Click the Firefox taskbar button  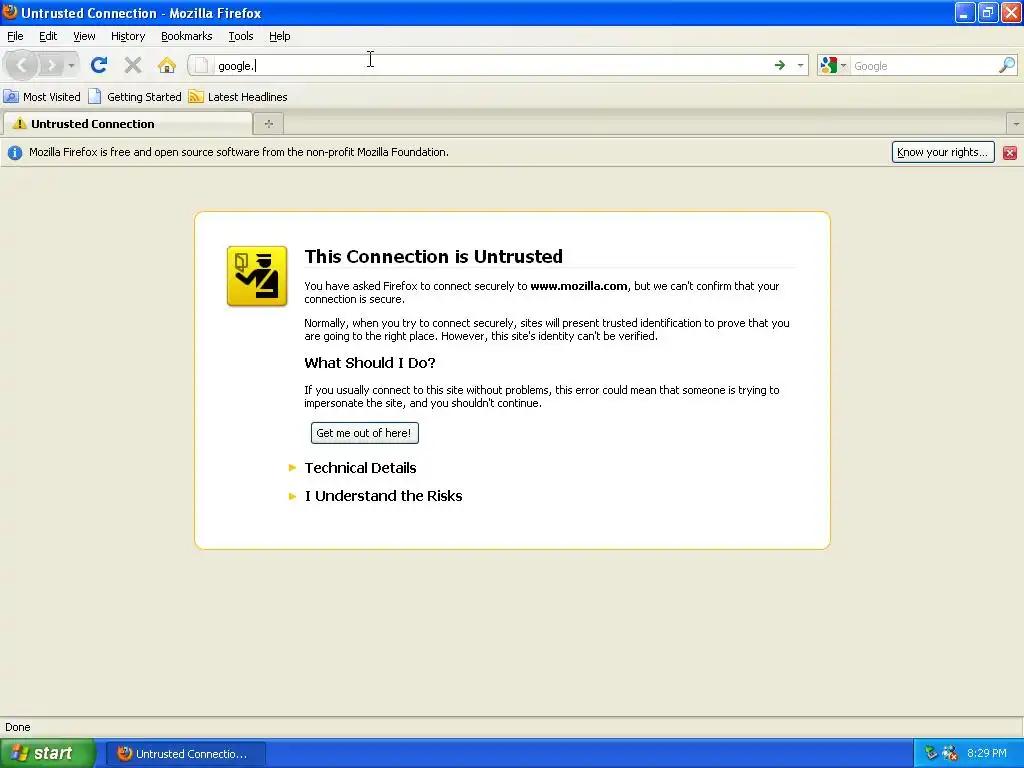click(x=185, y=754)
